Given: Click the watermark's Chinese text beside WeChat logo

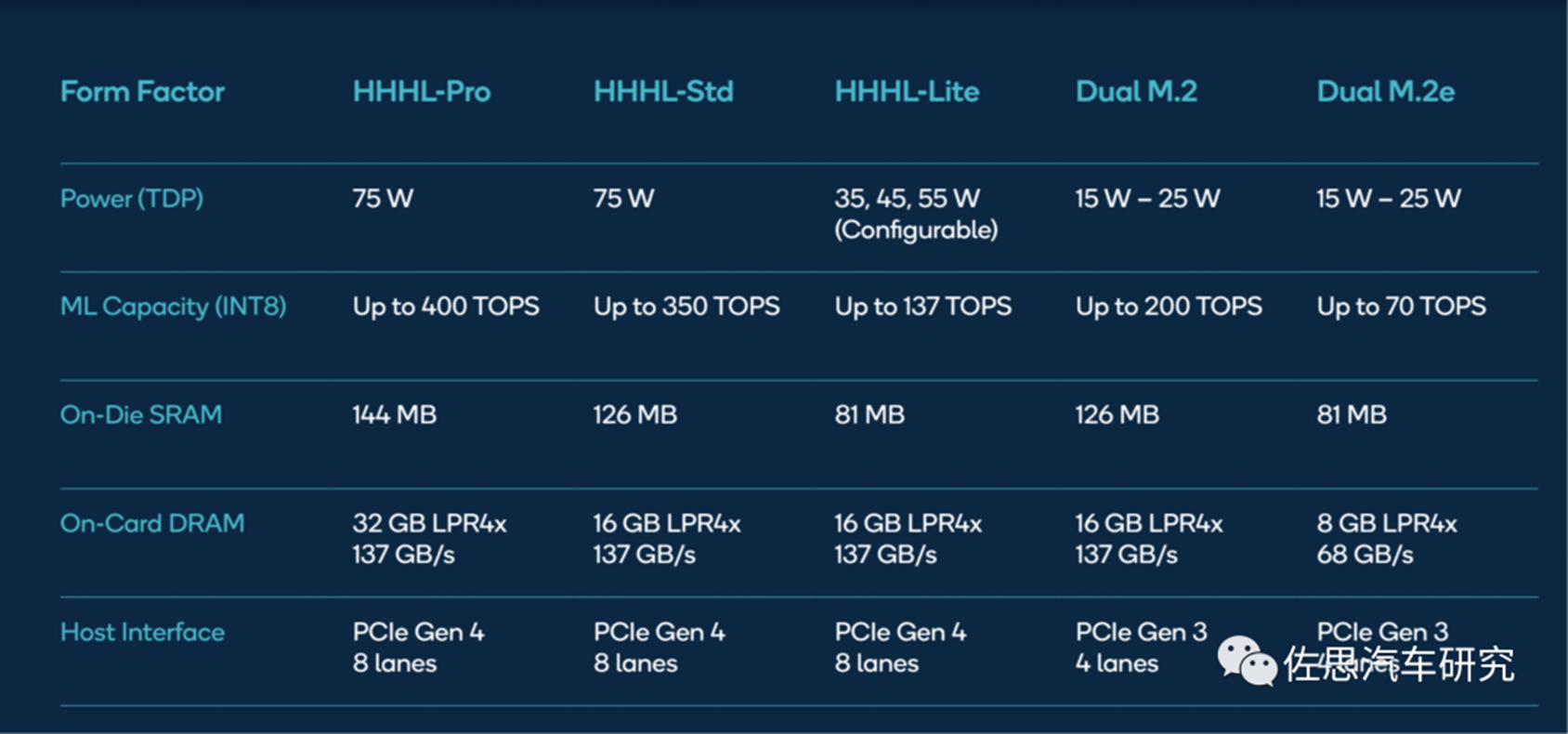Looking at the screenshot, I should (x=1399, y=663).
